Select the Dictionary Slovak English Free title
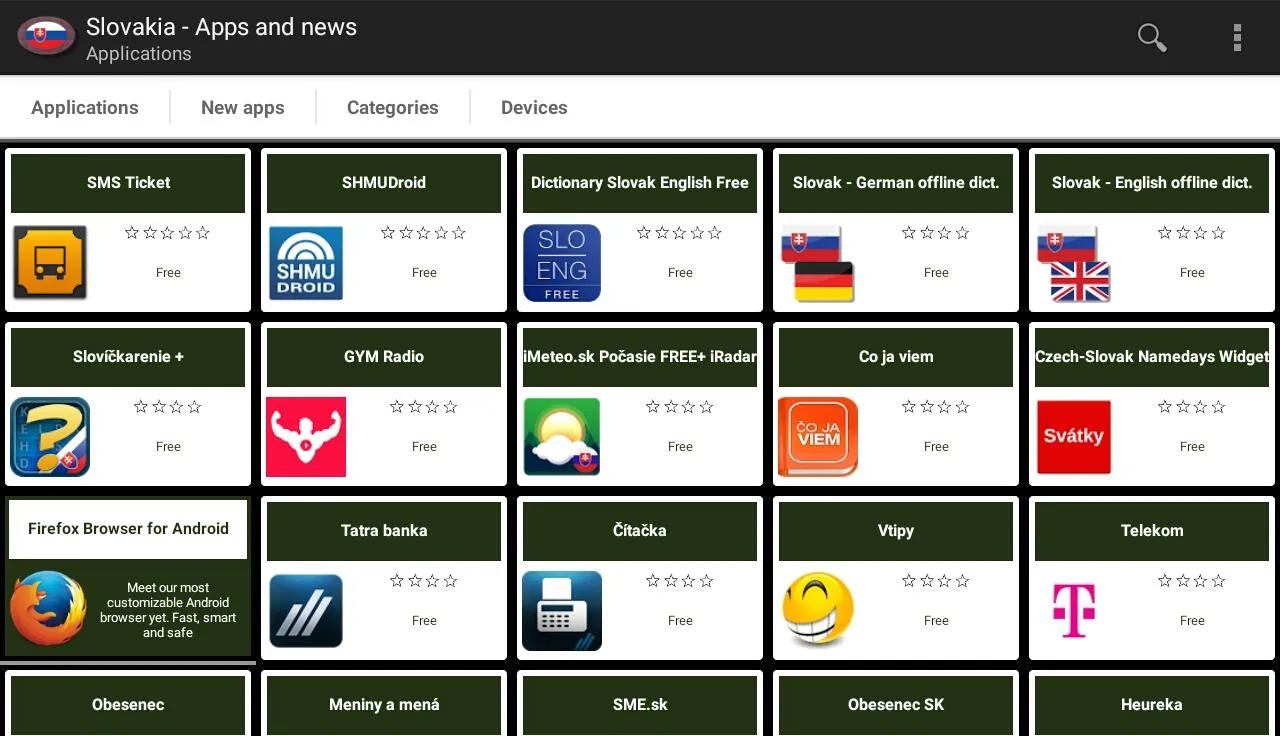Image resolution: width=1280 pixels, height=736 pixels. tap(640, 182)
